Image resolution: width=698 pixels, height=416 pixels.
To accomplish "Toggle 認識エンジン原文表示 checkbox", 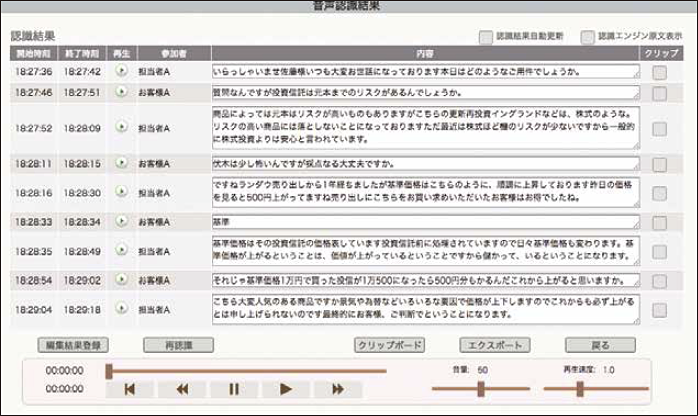I will click(587, 37).
